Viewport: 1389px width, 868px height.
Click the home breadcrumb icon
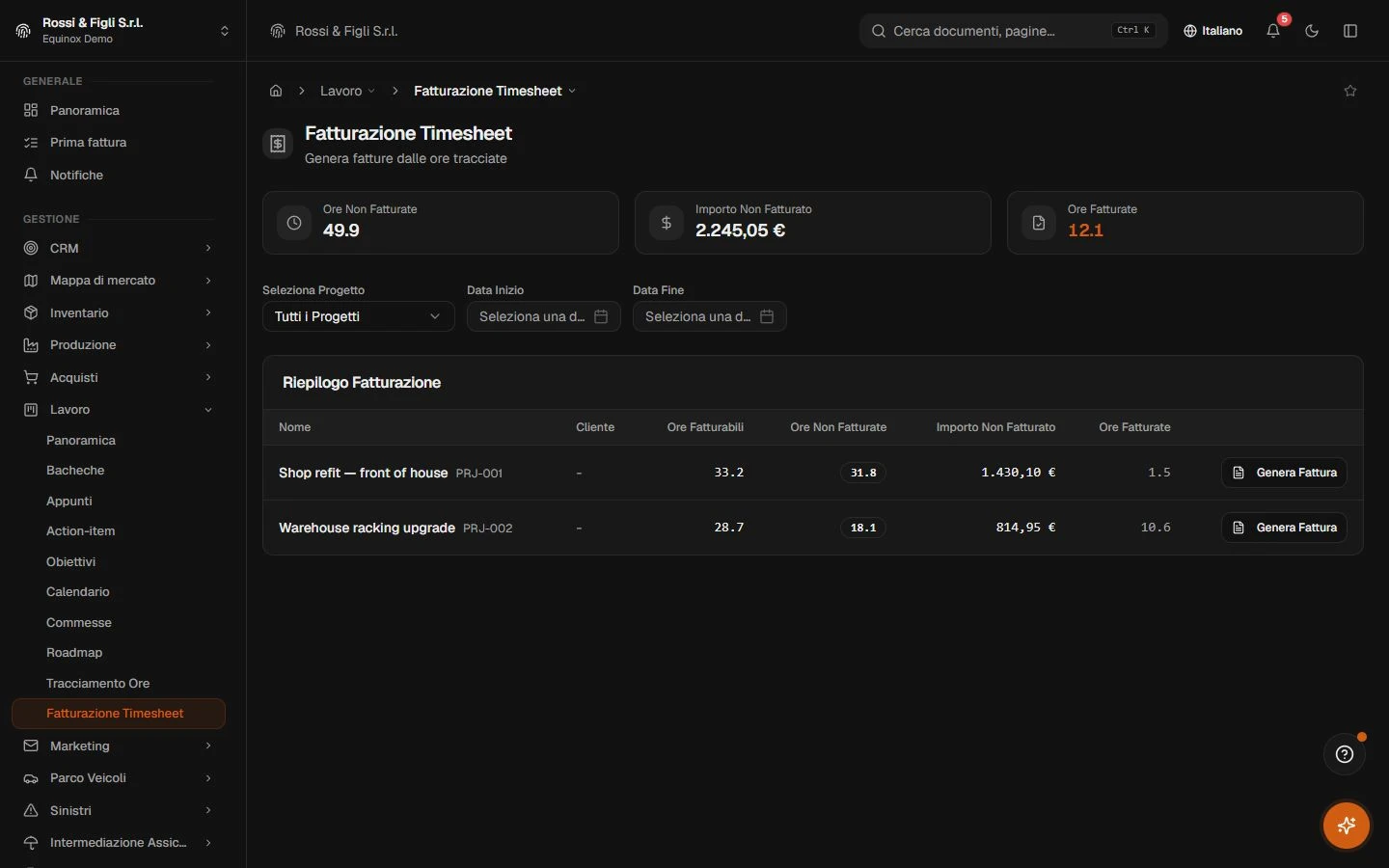pos(276,91)
